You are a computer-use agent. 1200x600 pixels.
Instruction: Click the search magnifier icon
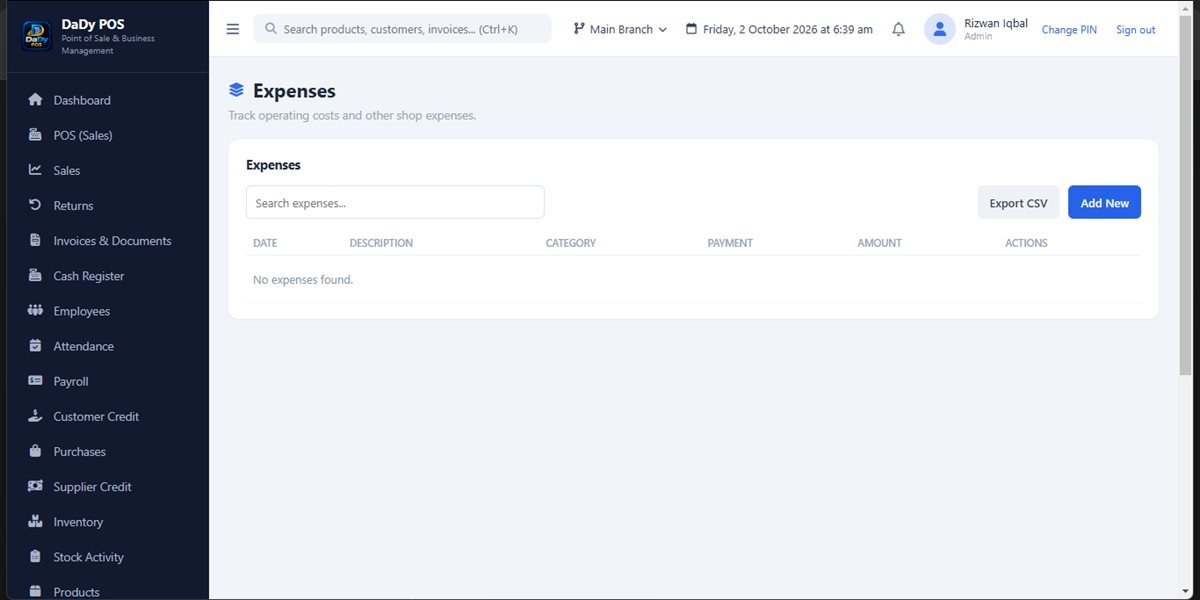point(271,29)
